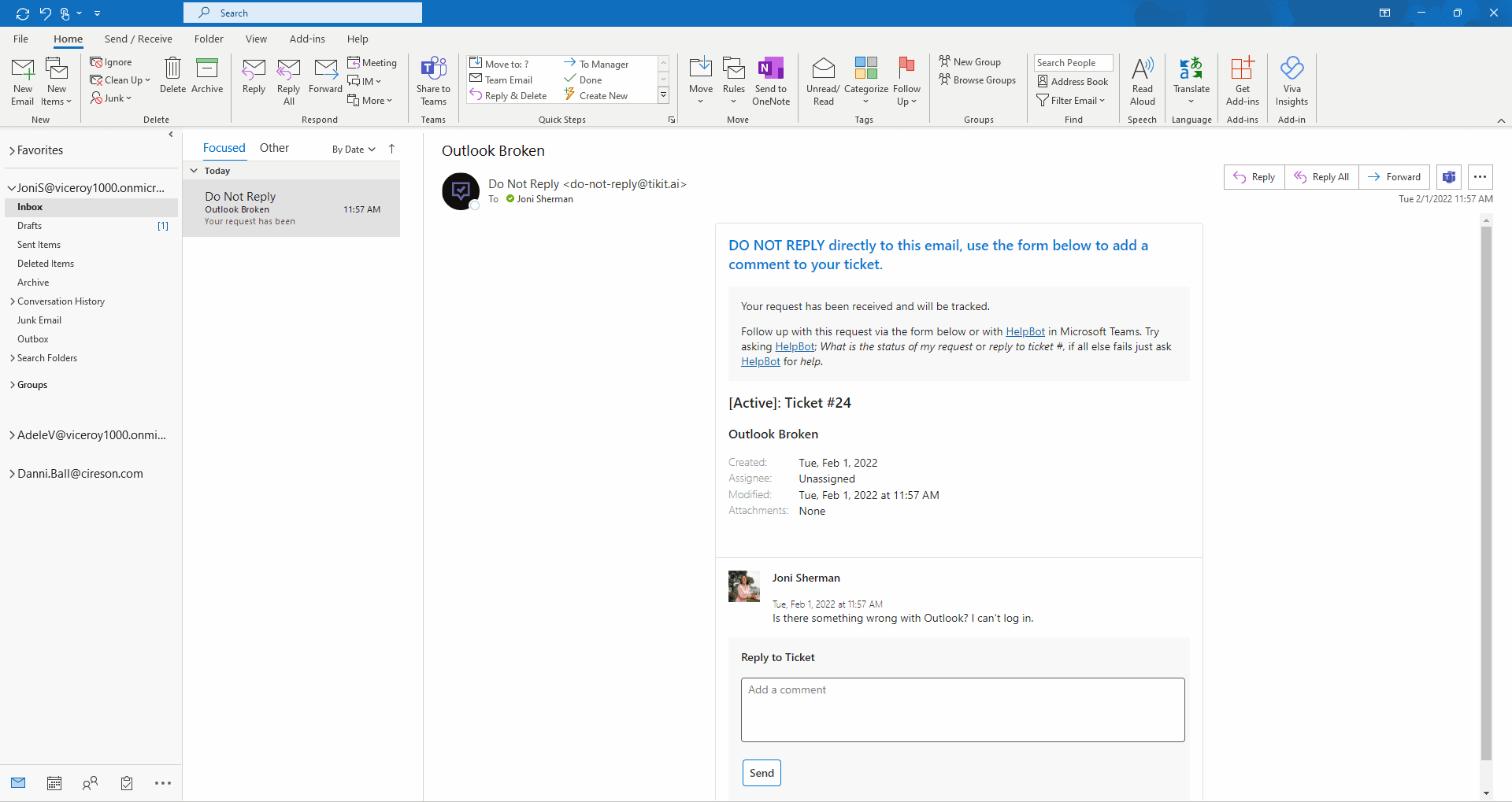Expand the Favorites folder group
The image size is (1512, 802).
tap(12, 150)
